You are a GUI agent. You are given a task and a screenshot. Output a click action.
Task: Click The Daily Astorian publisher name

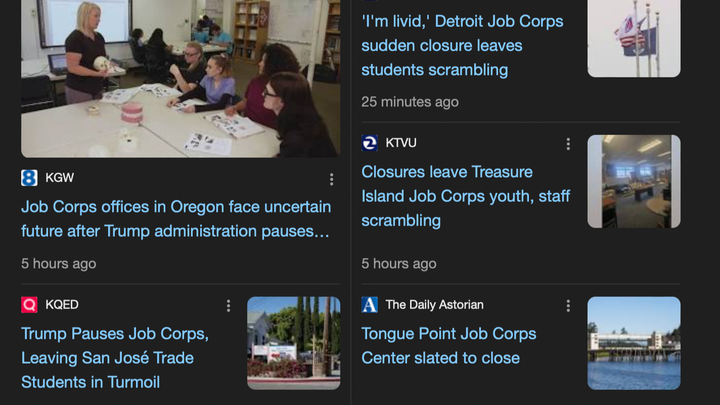coord(434,305)
